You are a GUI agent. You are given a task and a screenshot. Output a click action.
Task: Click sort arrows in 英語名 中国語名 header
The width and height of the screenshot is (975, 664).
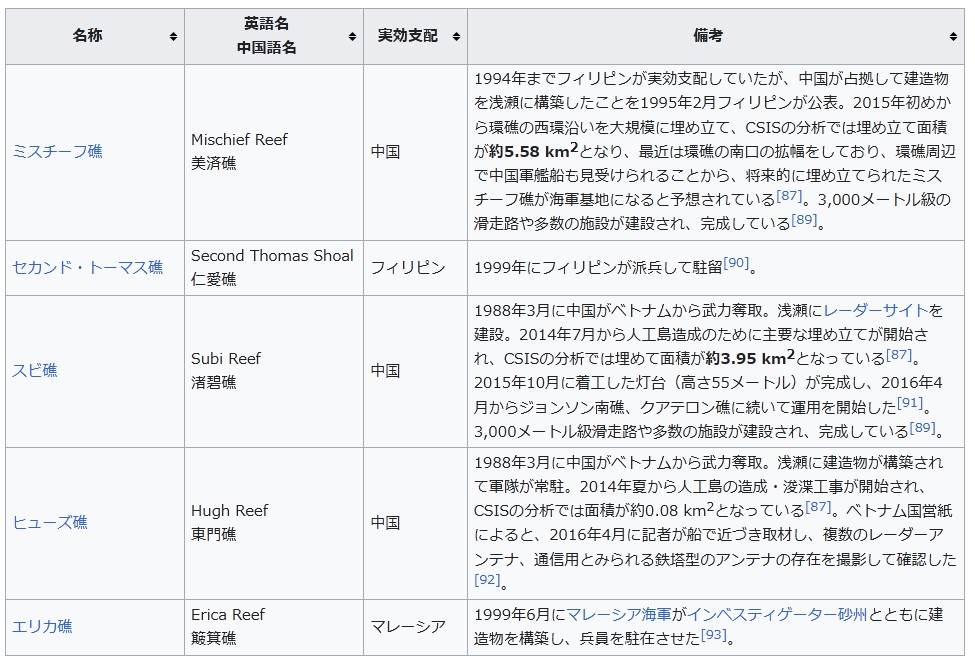[x=352, y=37]
